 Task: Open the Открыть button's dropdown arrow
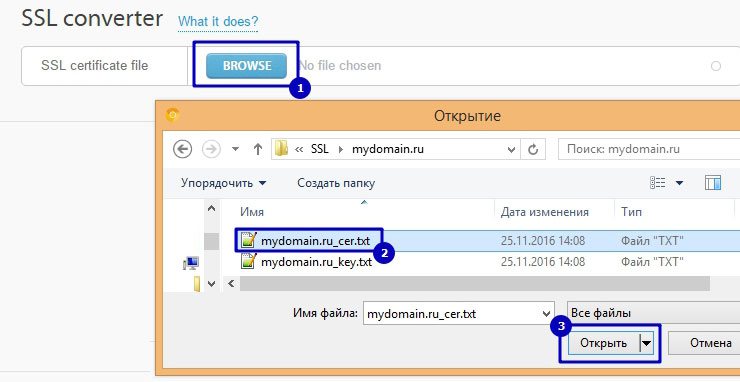click(x=646, y=343)
